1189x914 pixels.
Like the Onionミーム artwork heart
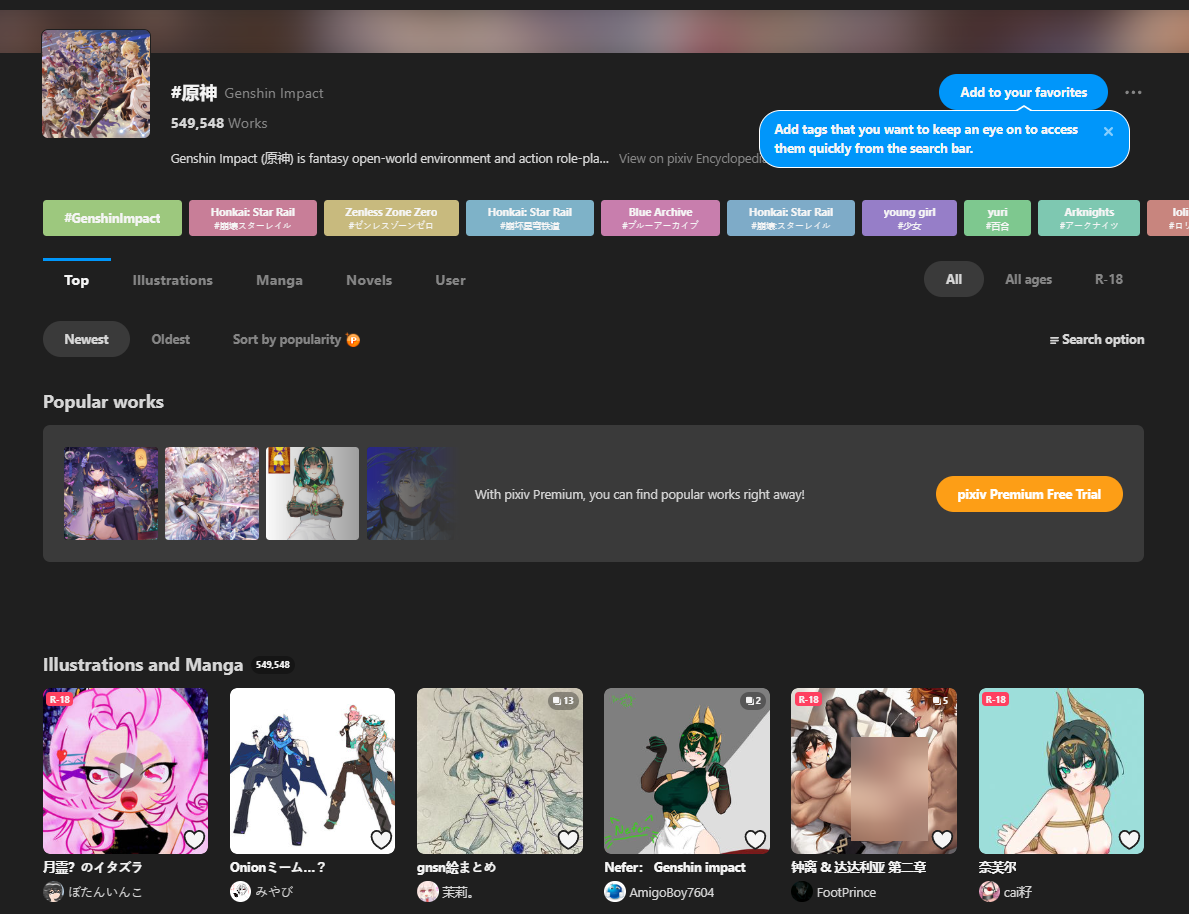[x=381, y=839]
